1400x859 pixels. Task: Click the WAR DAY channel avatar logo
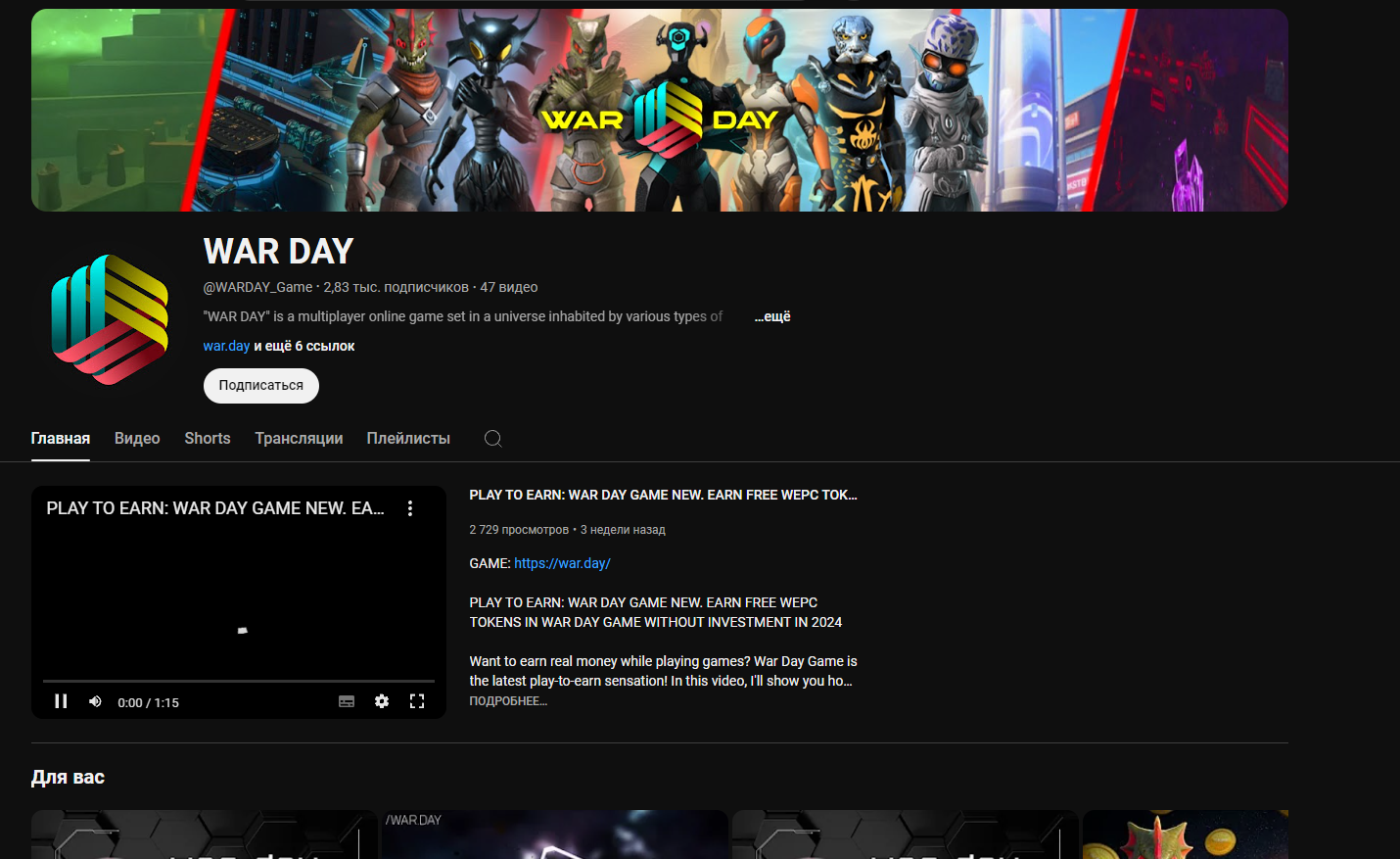pos(110,319)
